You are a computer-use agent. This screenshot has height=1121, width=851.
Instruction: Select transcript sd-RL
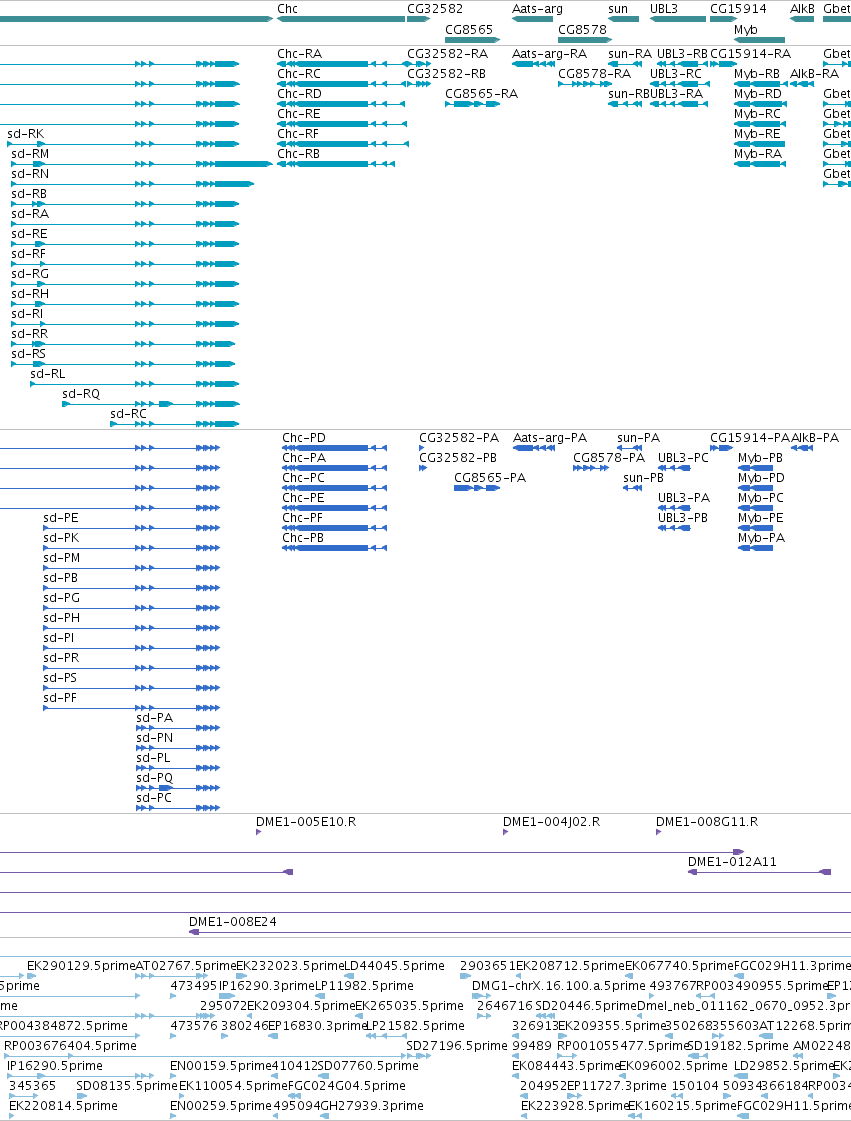tap(47, 374)
